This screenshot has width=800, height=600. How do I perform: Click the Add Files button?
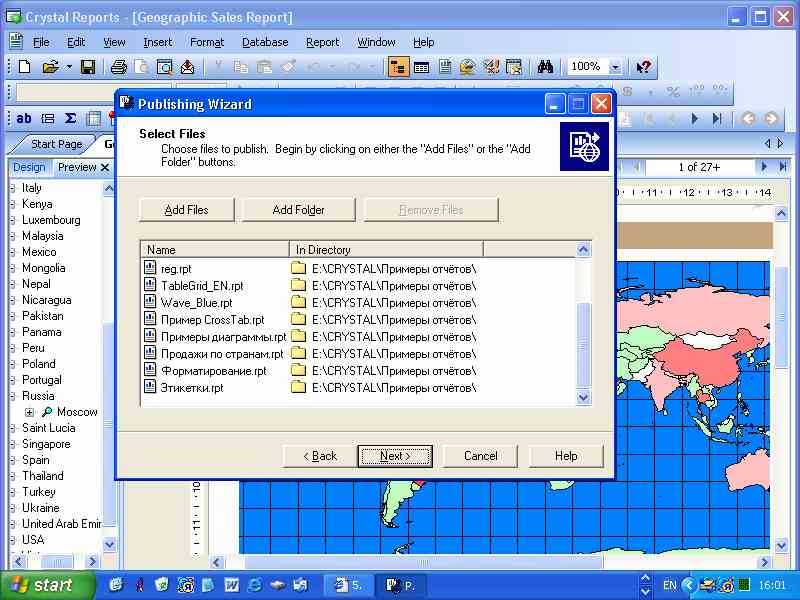coord(187,210)
